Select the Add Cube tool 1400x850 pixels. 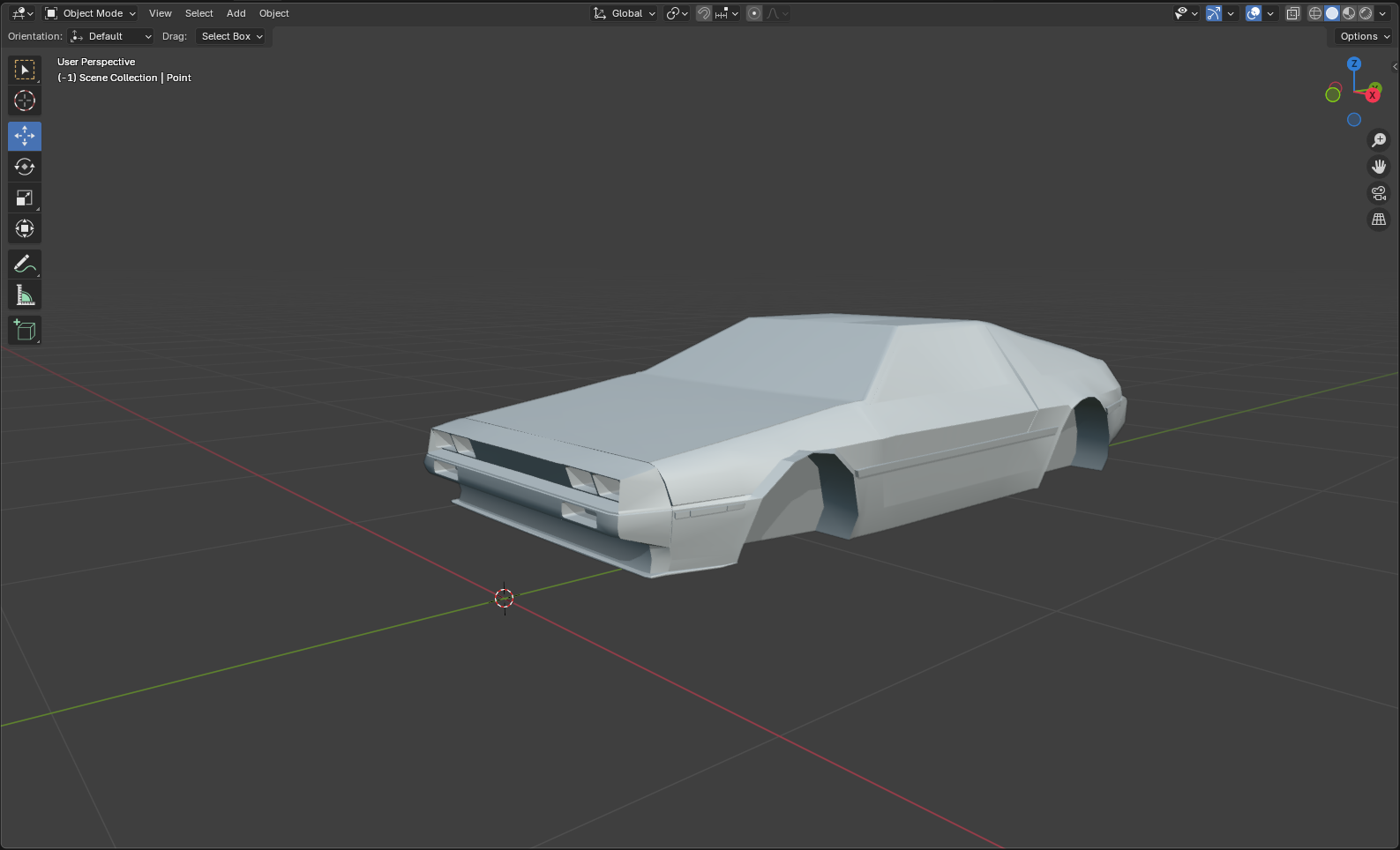coord(25,330)
